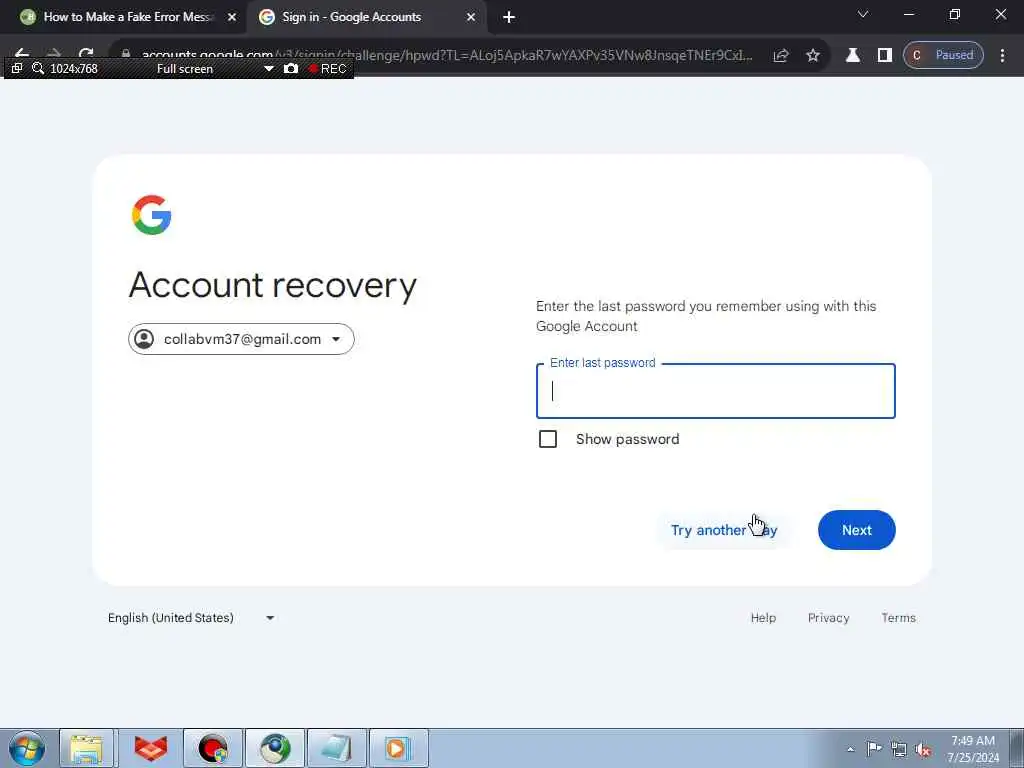The height and width of the screenshot is (768, 1024).
Task: Click the Google G logo
Action: point(152,214)
